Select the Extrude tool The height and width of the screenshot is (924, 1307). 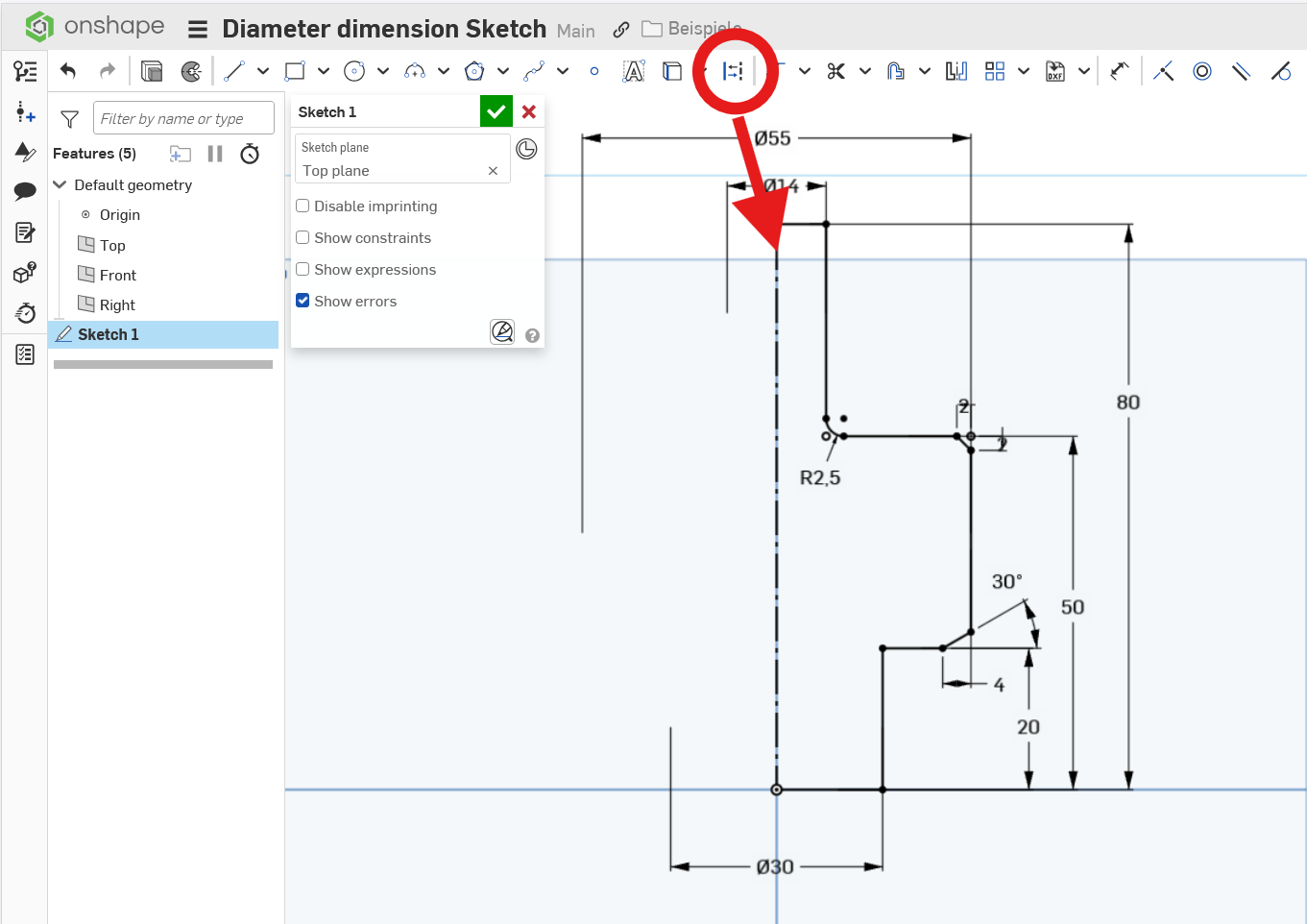tap(152, 71)
